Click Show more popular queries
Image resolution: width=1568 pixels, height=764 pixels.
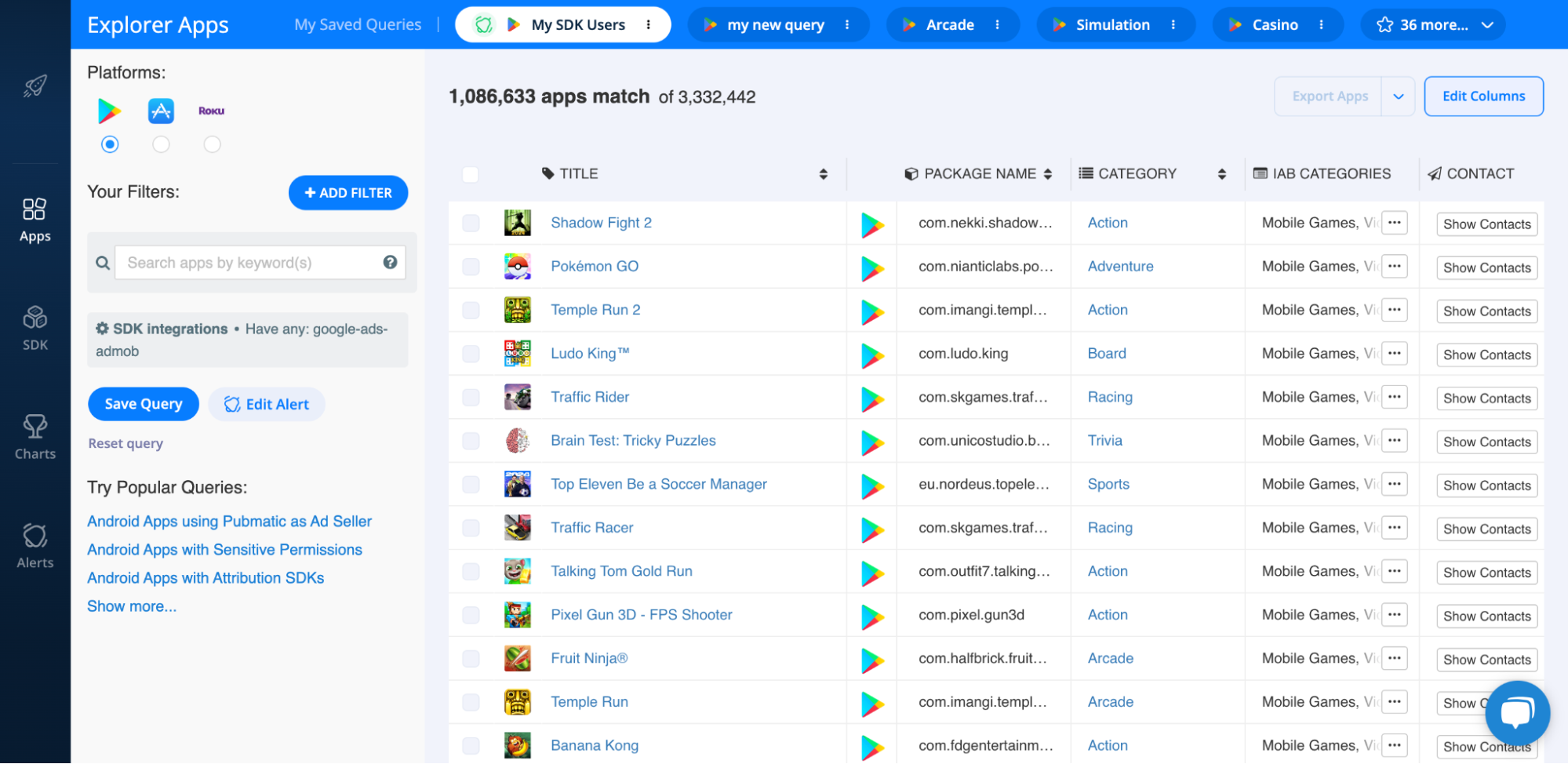[132, 606]
